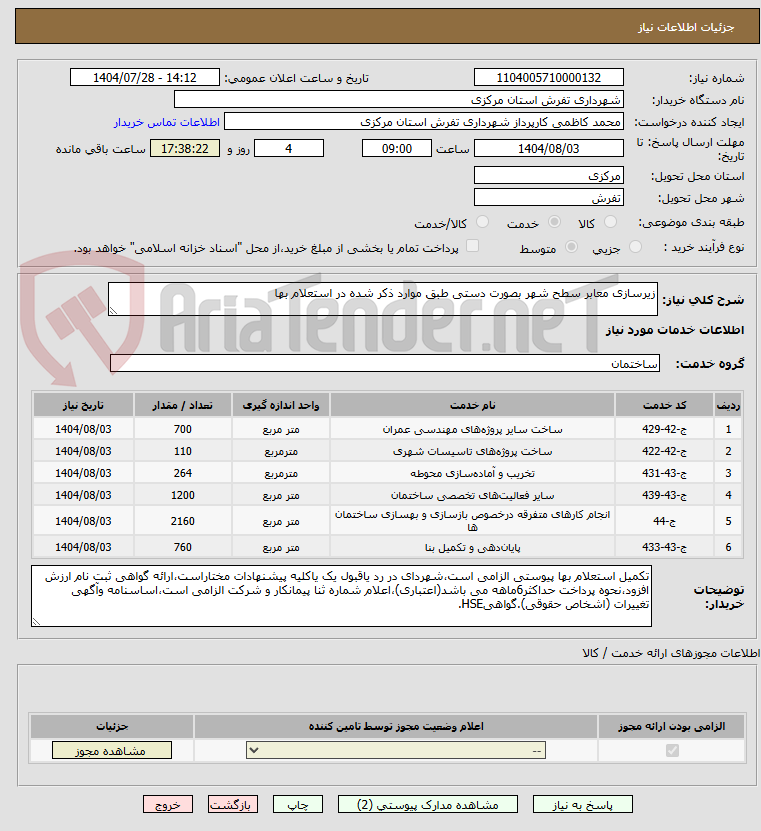Screen dimensions: 761x831
Task: Select row سایر فعالیت‌های تخصصی ساختمان
Action: pyautogui.click(x=388, y=495)
